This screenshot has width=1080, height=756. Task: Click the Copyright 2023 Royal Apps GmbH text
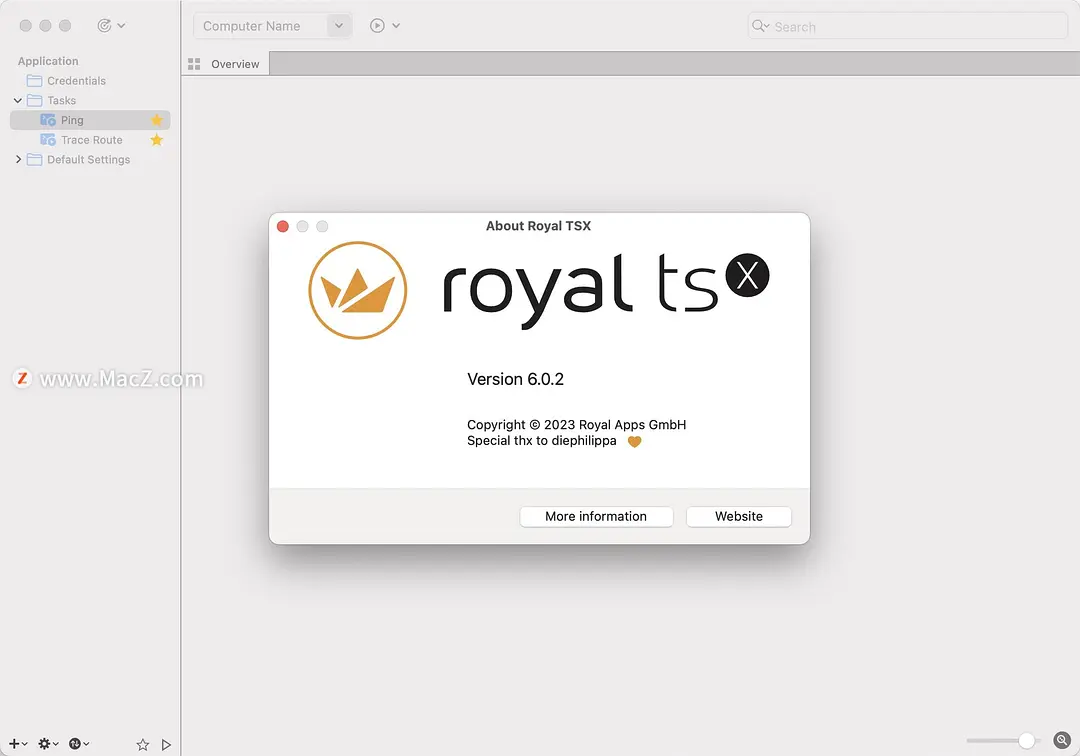pyautogui.click(x=577, y=425)
